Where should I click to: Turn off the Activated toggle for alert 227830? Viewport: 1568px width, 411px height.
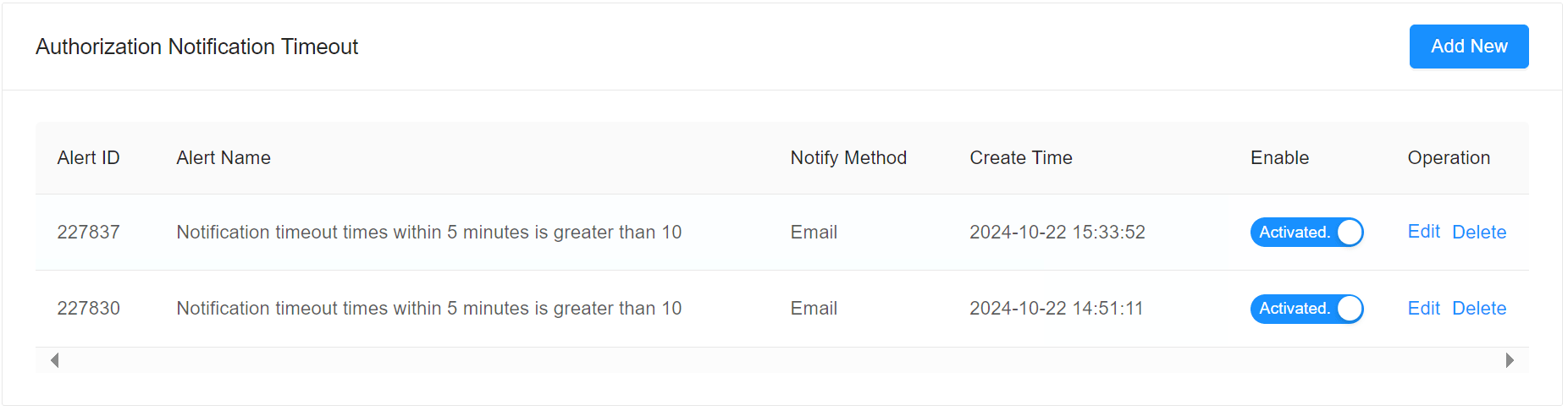coord(1306,309)
